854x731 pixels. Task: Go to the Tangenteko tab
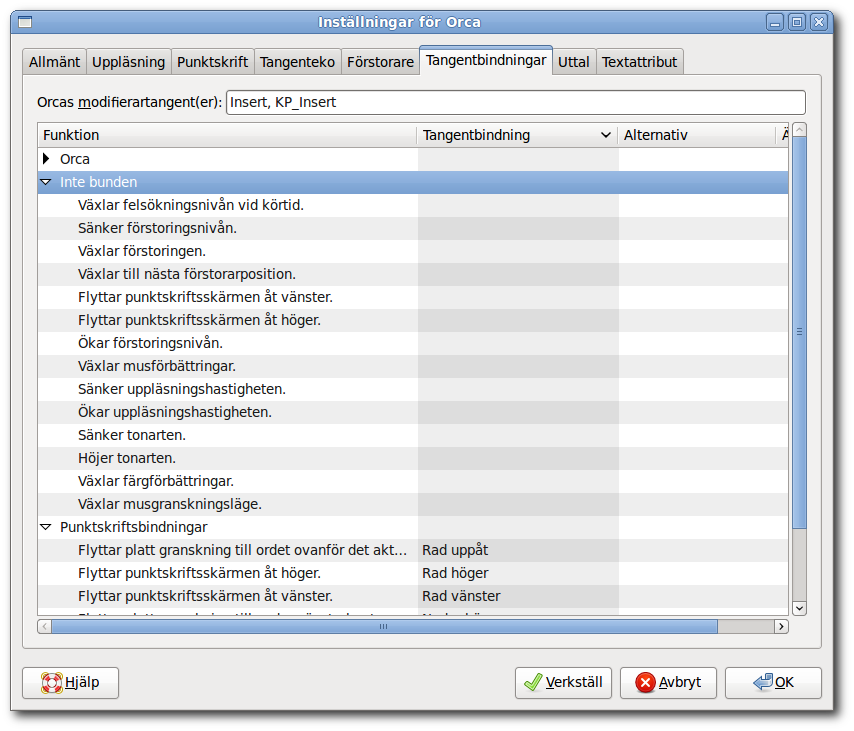coord(297,62)
